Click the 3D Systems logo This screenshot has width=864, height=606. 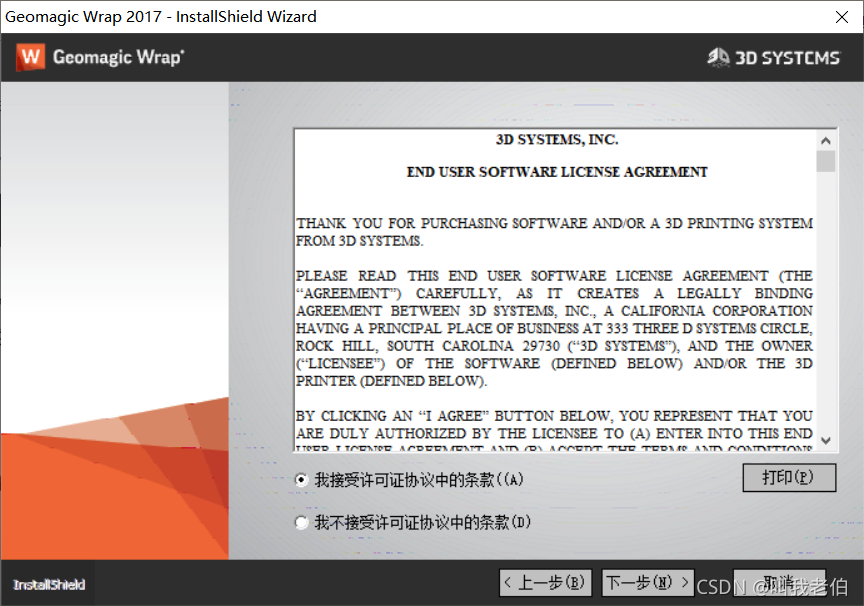point(774,57)
